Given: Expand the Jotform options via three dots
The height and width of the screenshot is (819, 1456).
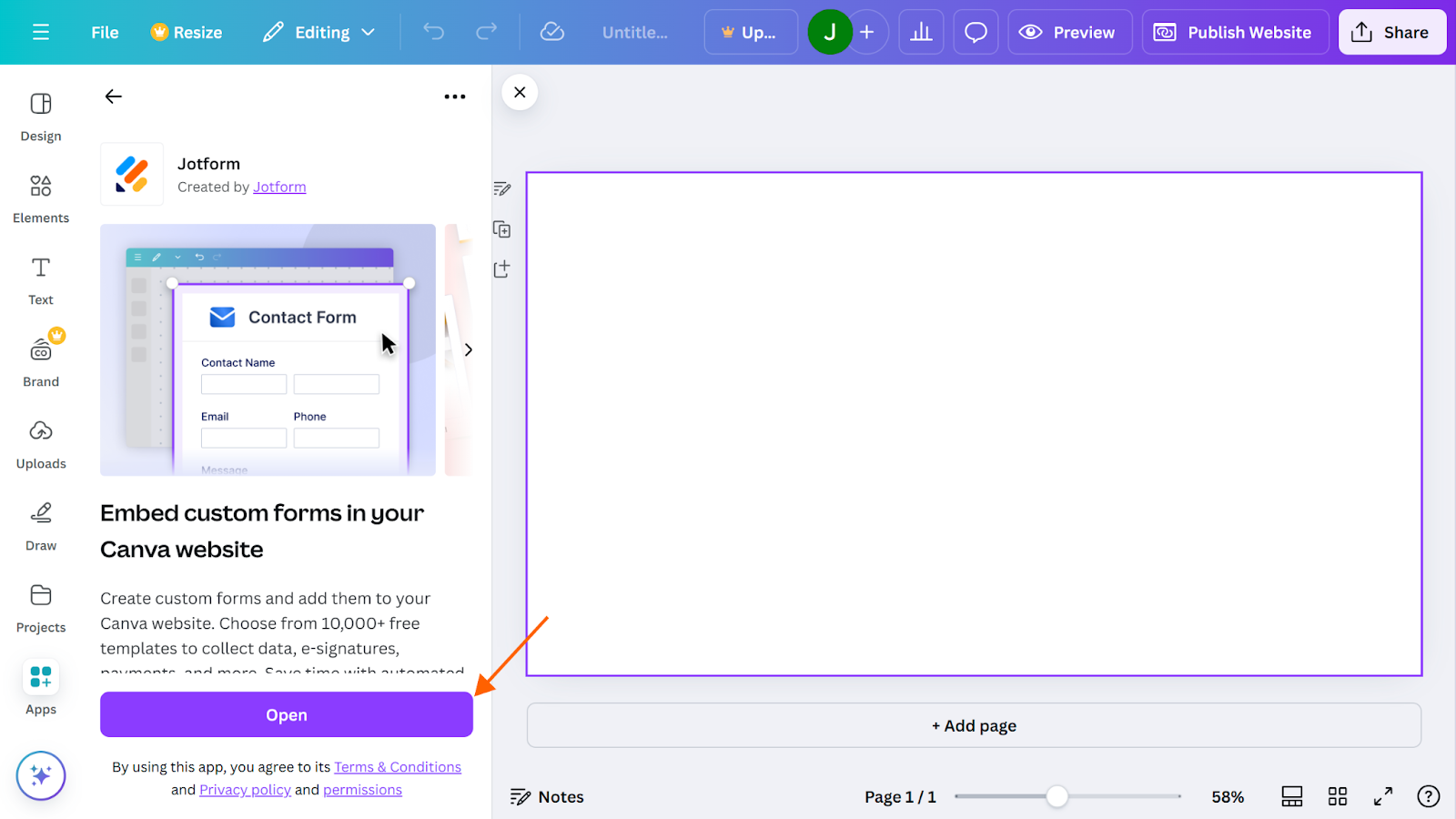Looking at the screenshot, I should (455, 96).
